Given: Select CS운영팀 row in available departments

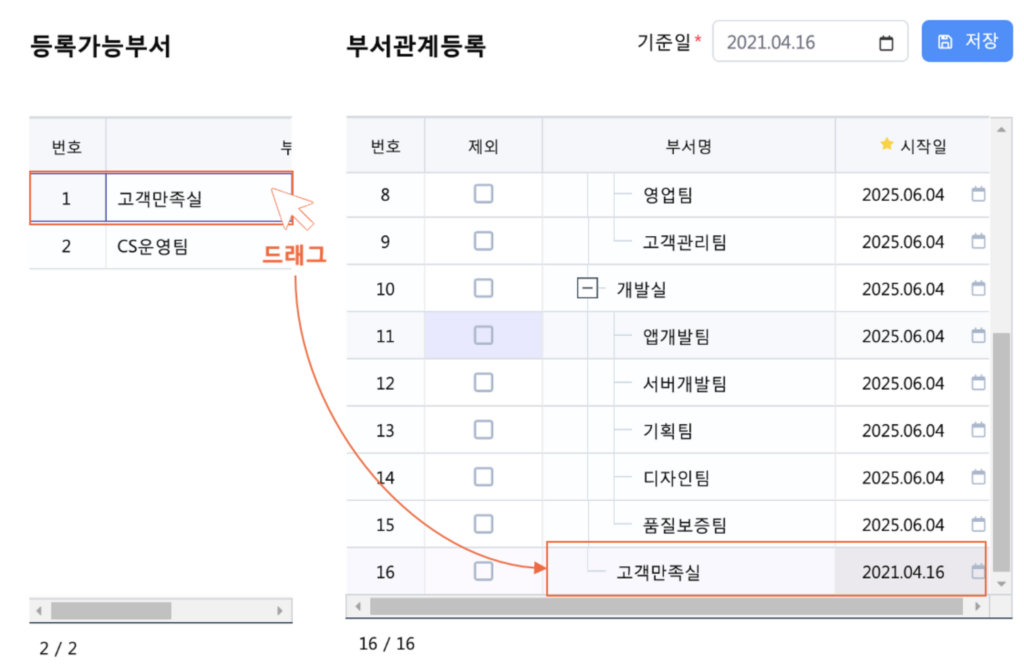Looking at the screenshot, I should (x=160, y=246).
